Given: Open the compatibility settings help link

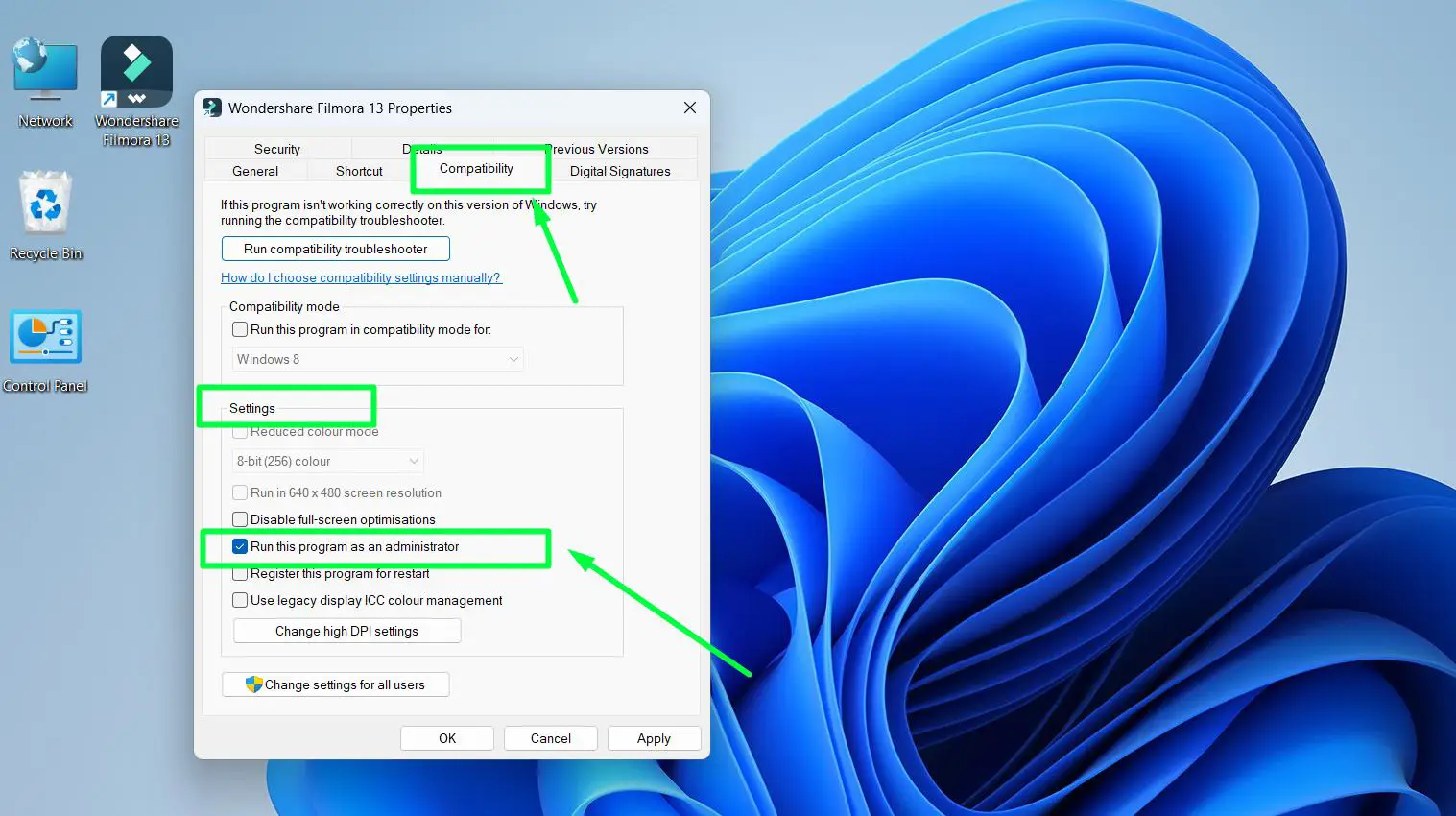Looking at the screenshot, I should [x=361, y=277].
